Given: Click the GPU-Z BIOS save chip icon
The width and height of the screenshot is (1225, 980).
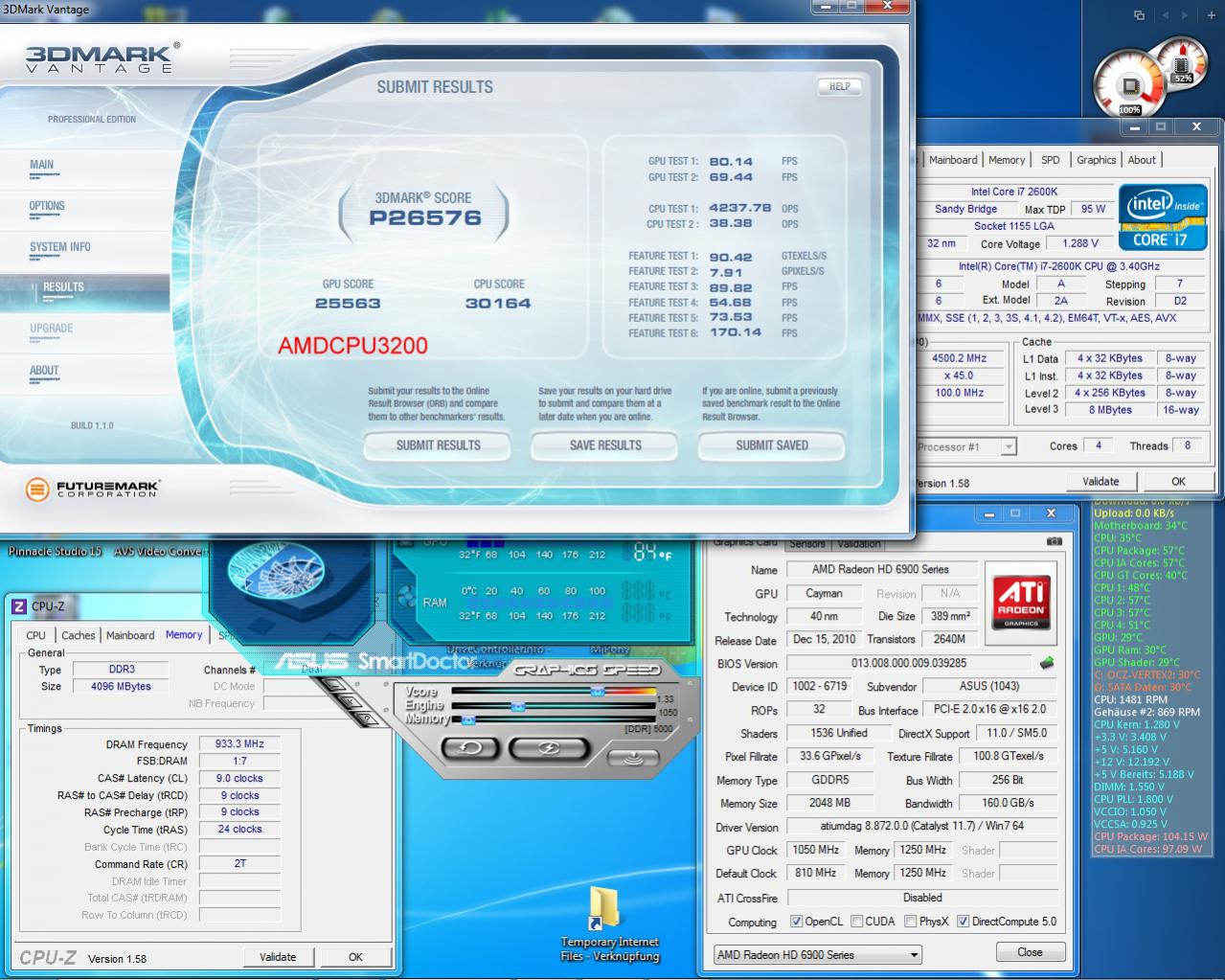Looking at the screenshot, I should pyautogui.click(x=1047, y=663).
